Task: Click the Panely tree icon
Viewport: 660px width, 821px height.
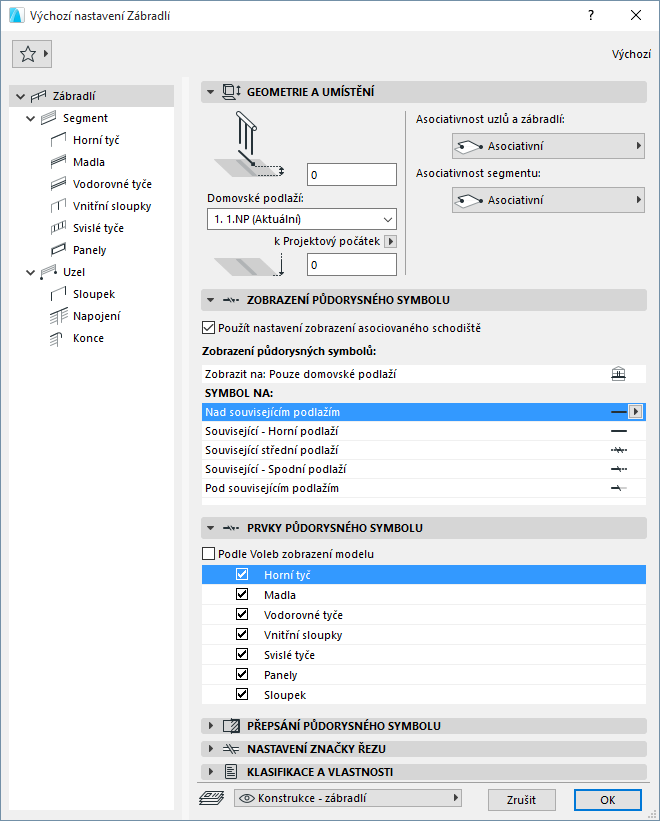Action: pyautogui.click(x=58, y=250)
